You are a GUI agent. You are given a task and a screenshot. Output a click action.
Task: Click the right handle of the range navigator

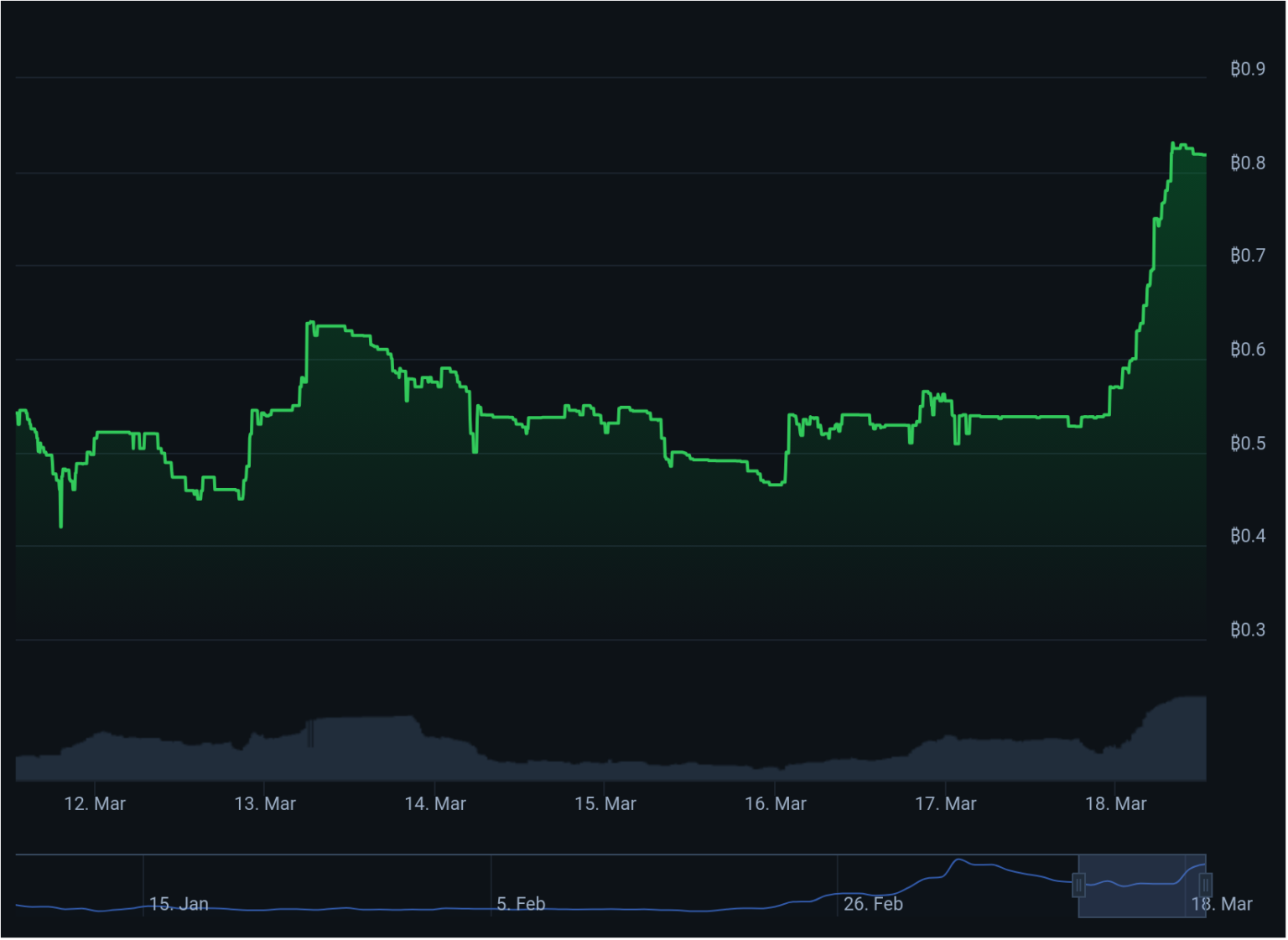tap(1205, 885)
